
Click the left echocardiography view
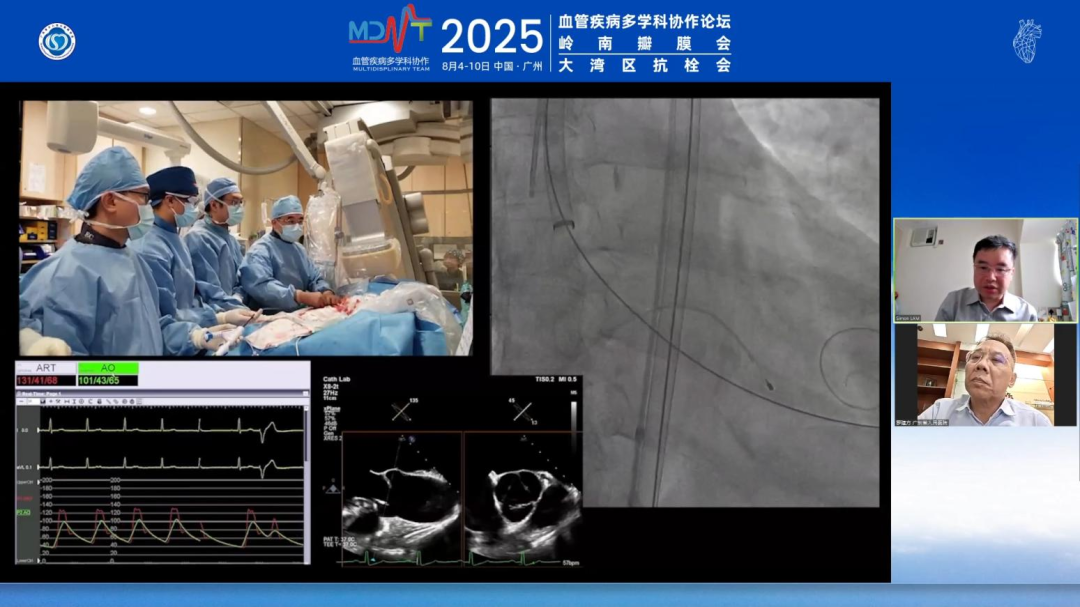(x=402, y=495)
